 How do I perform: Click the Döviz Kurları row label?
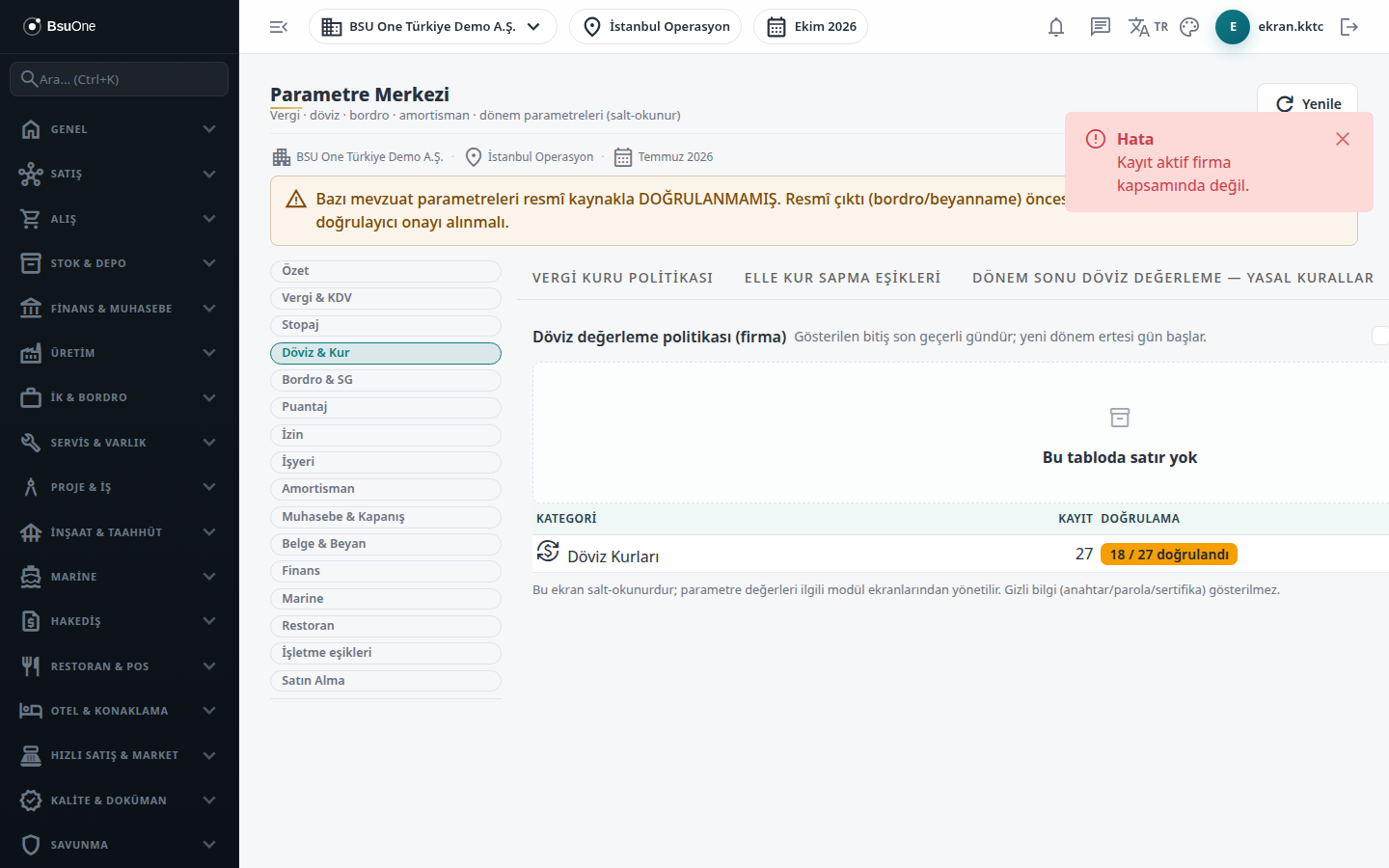coord(613,556)
